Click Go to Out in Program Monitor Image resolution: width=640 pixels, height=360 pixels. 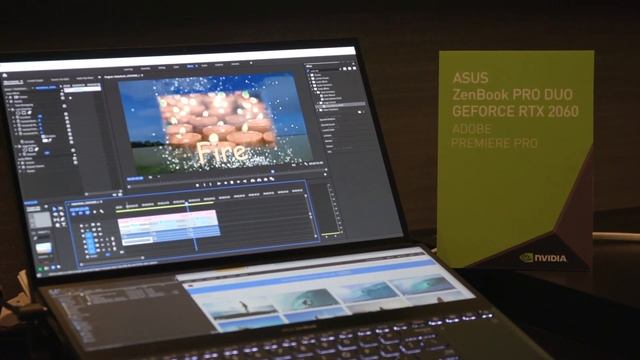point(245,182)
